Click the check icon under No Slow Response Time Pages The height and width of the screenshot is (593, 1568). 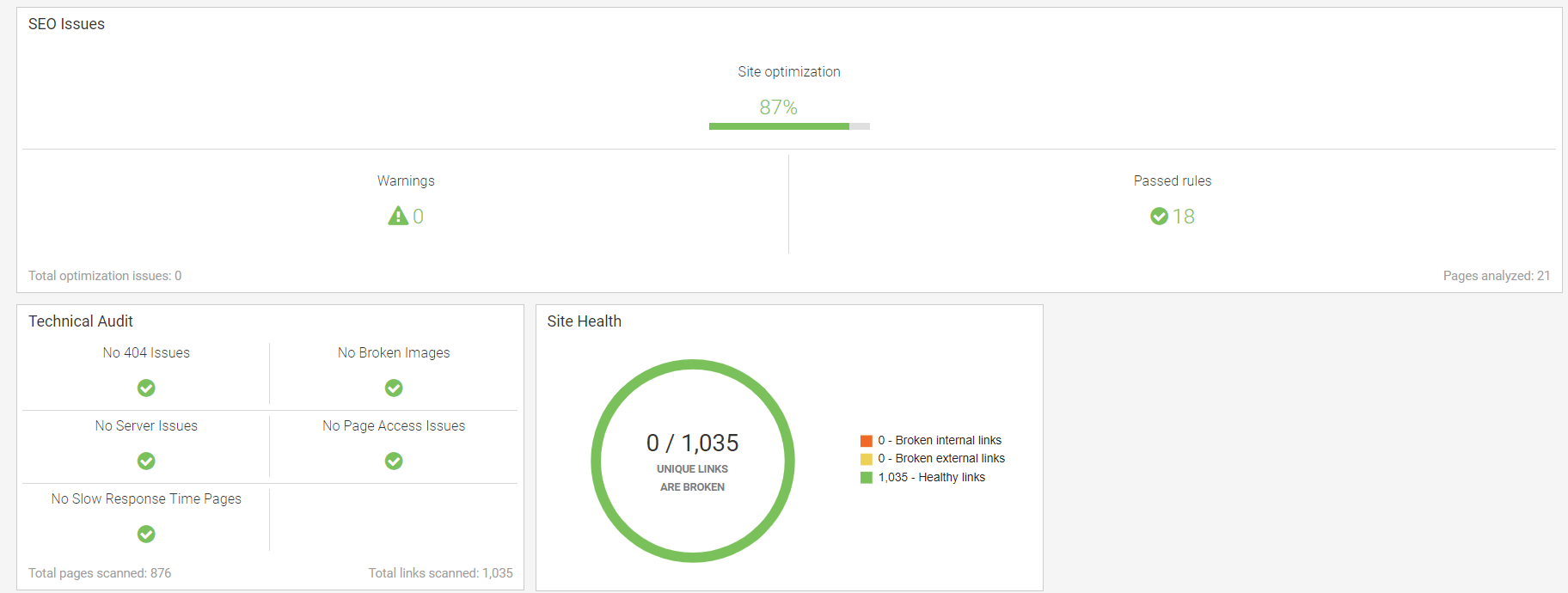coord(146,535)
